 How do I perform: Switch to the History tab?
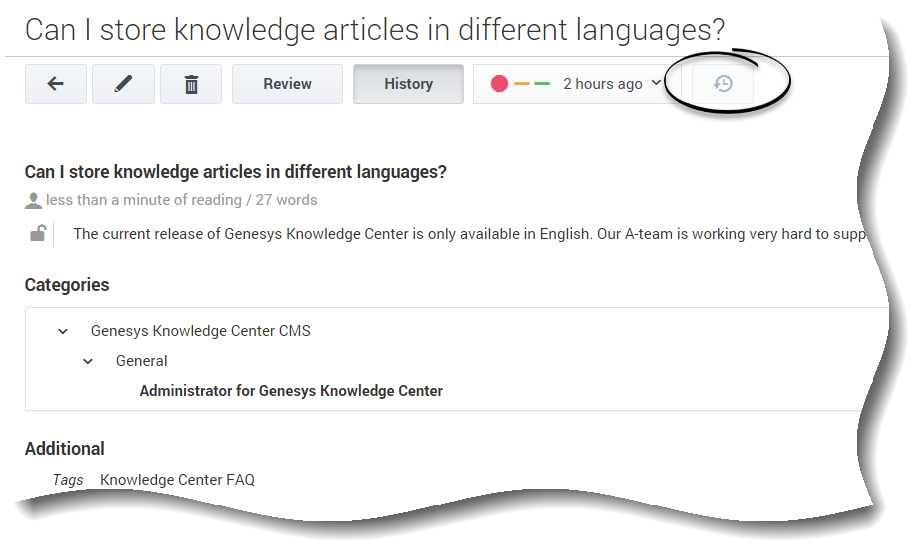408,84
